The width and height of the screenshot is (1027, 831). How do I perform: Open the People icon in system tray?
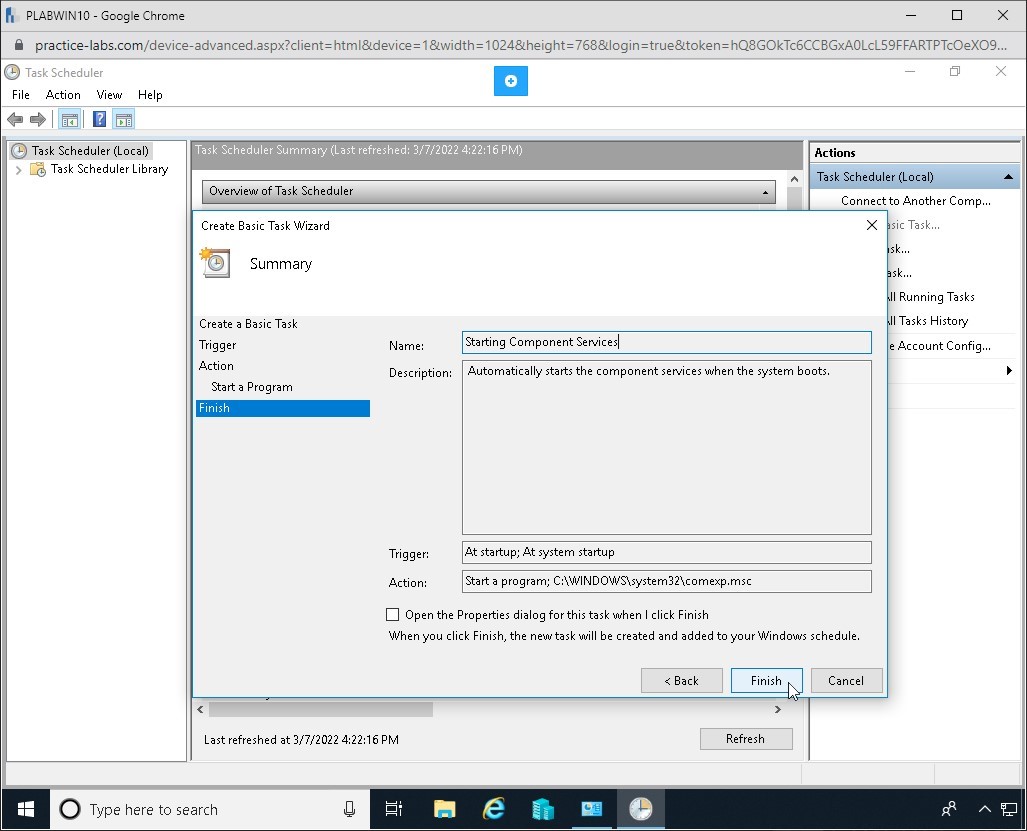948,809
